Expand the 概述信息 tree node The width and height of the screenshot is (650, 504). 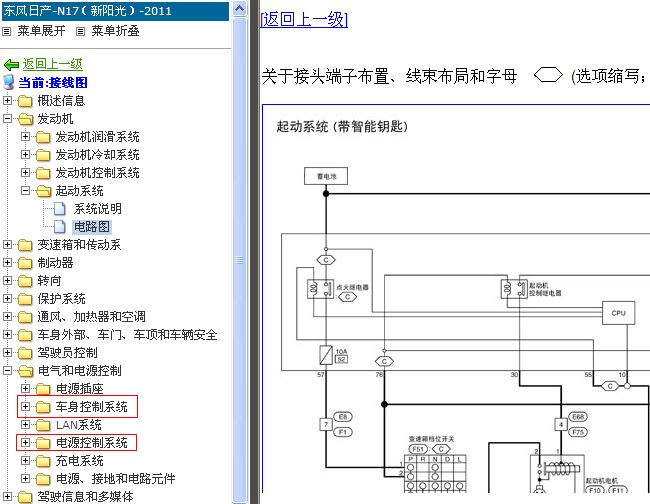click(7, 100)
